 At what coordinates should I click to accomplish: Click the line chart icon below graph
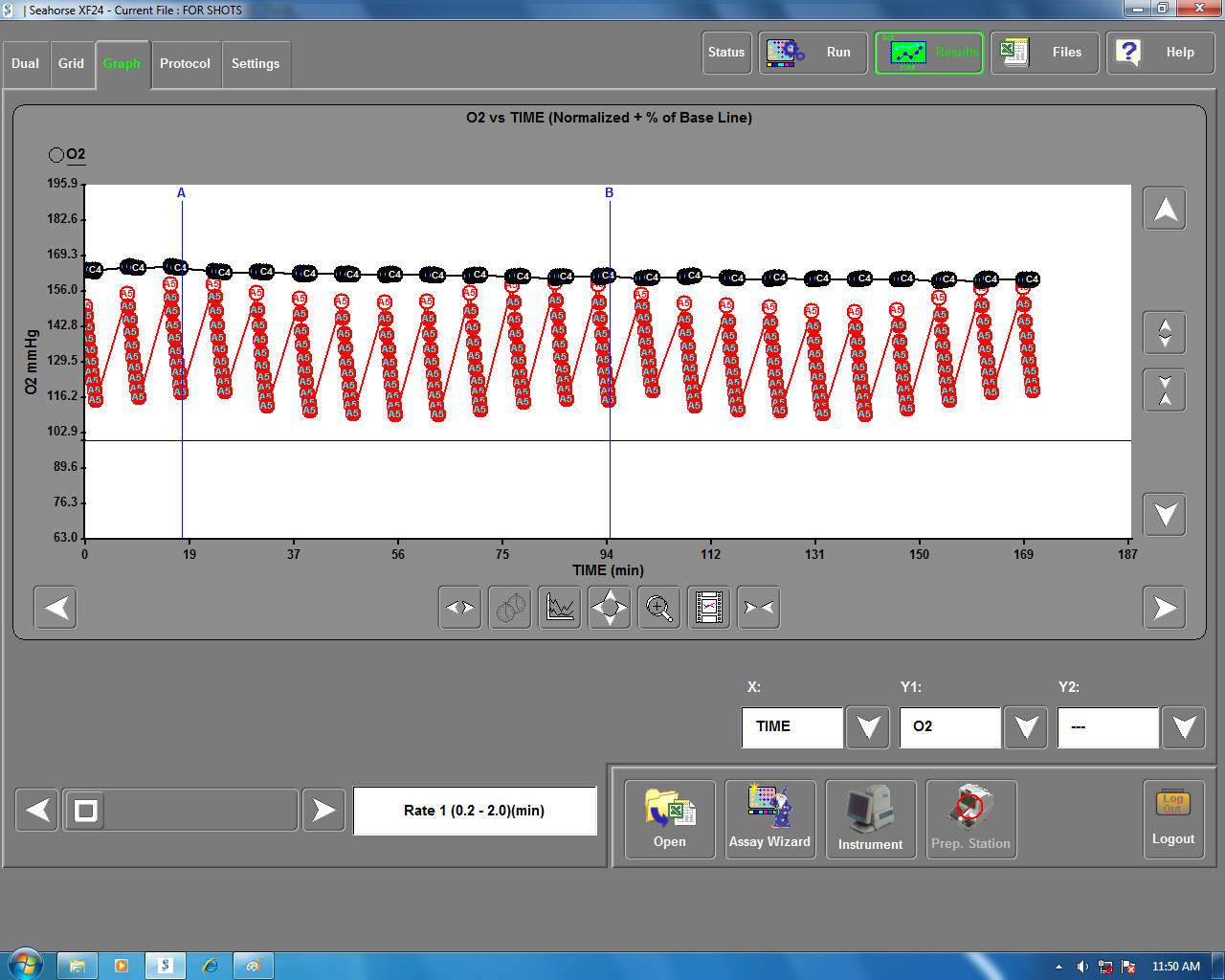[x=560, y=608]
